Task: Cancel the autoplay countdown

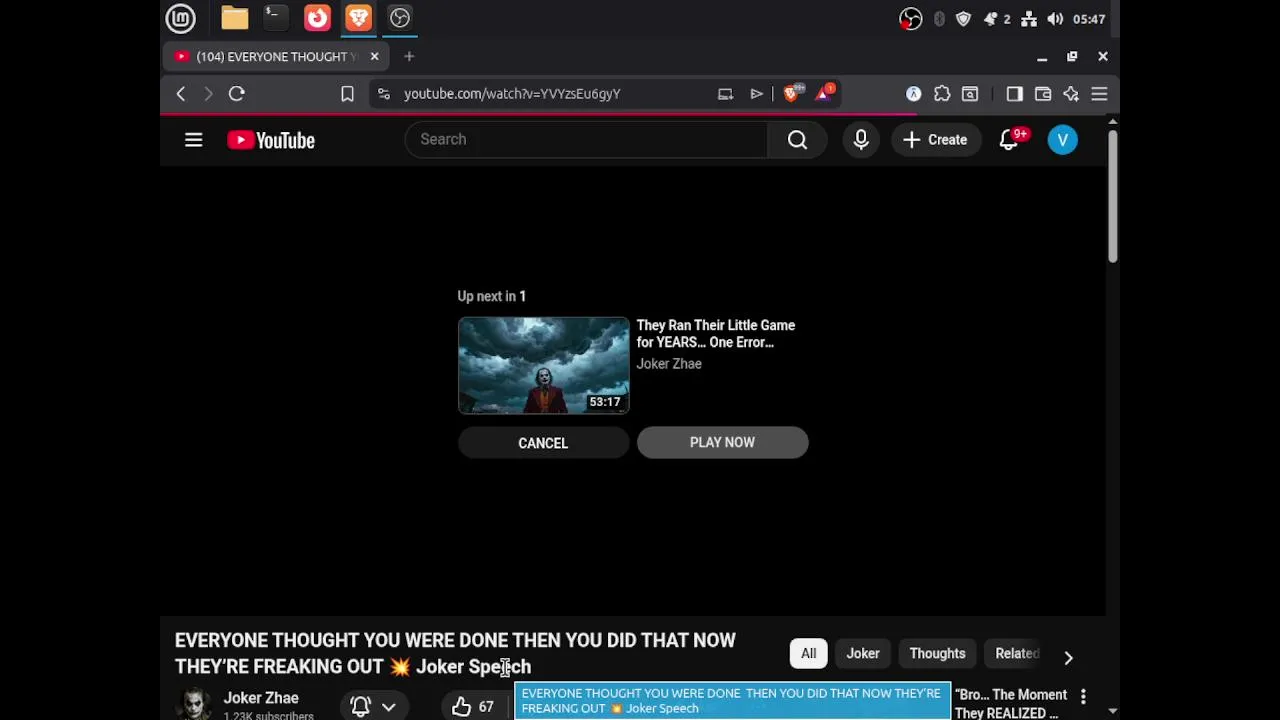Action: [x=543, y=443]
